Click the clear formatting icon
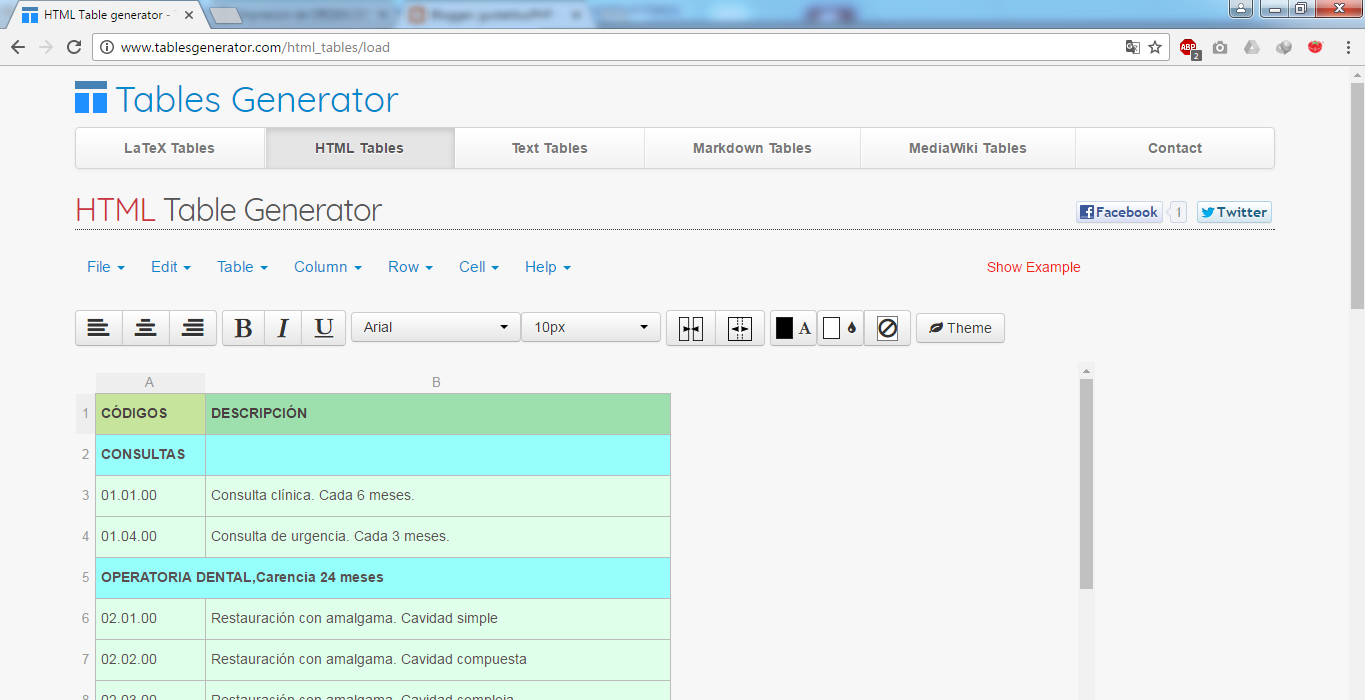The width and height of the screenshot is (1365, 700). tap(887, 328)
